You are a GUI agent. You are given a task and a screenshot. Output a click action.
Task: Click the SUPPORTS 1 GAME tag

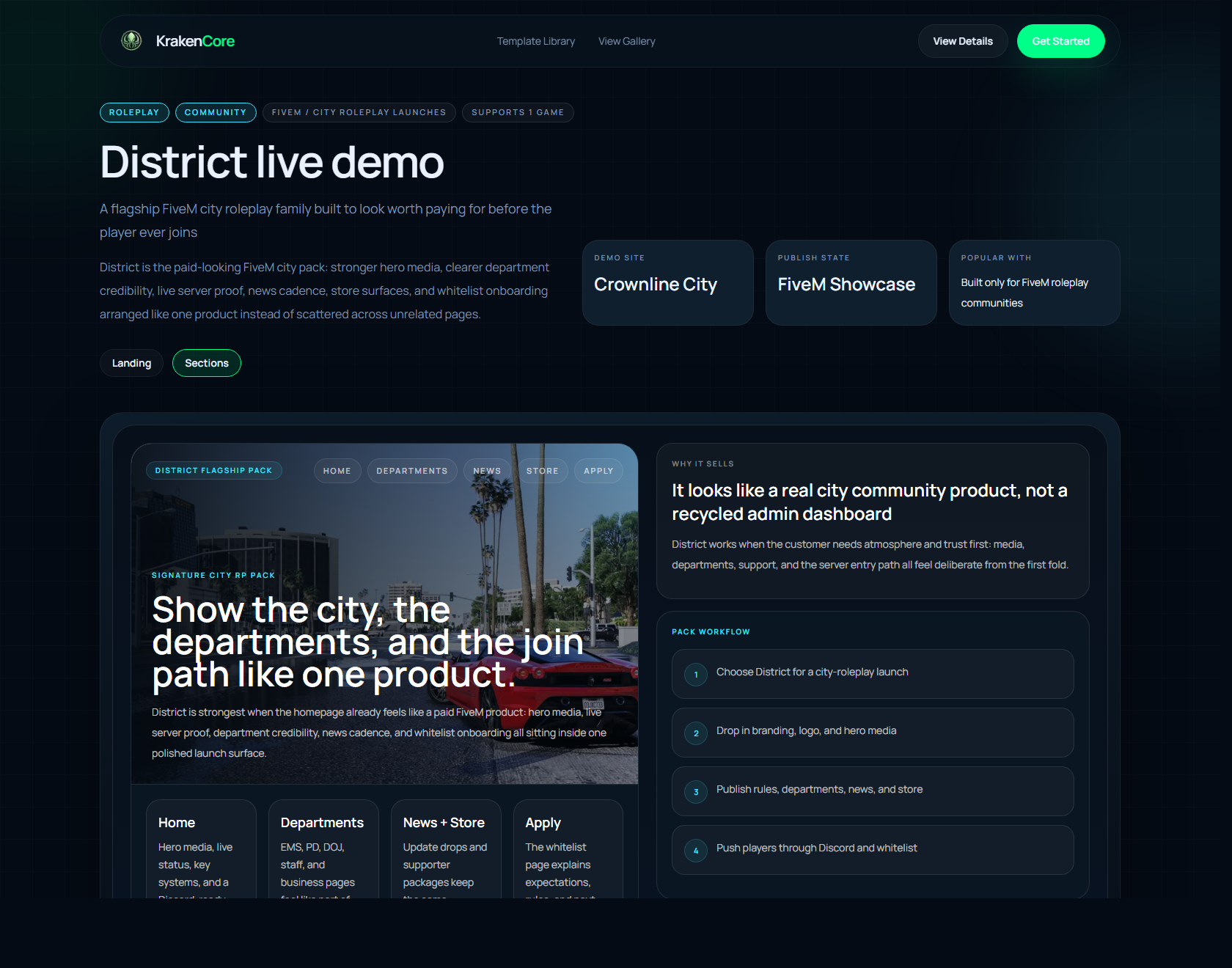(x=518, y=112)
